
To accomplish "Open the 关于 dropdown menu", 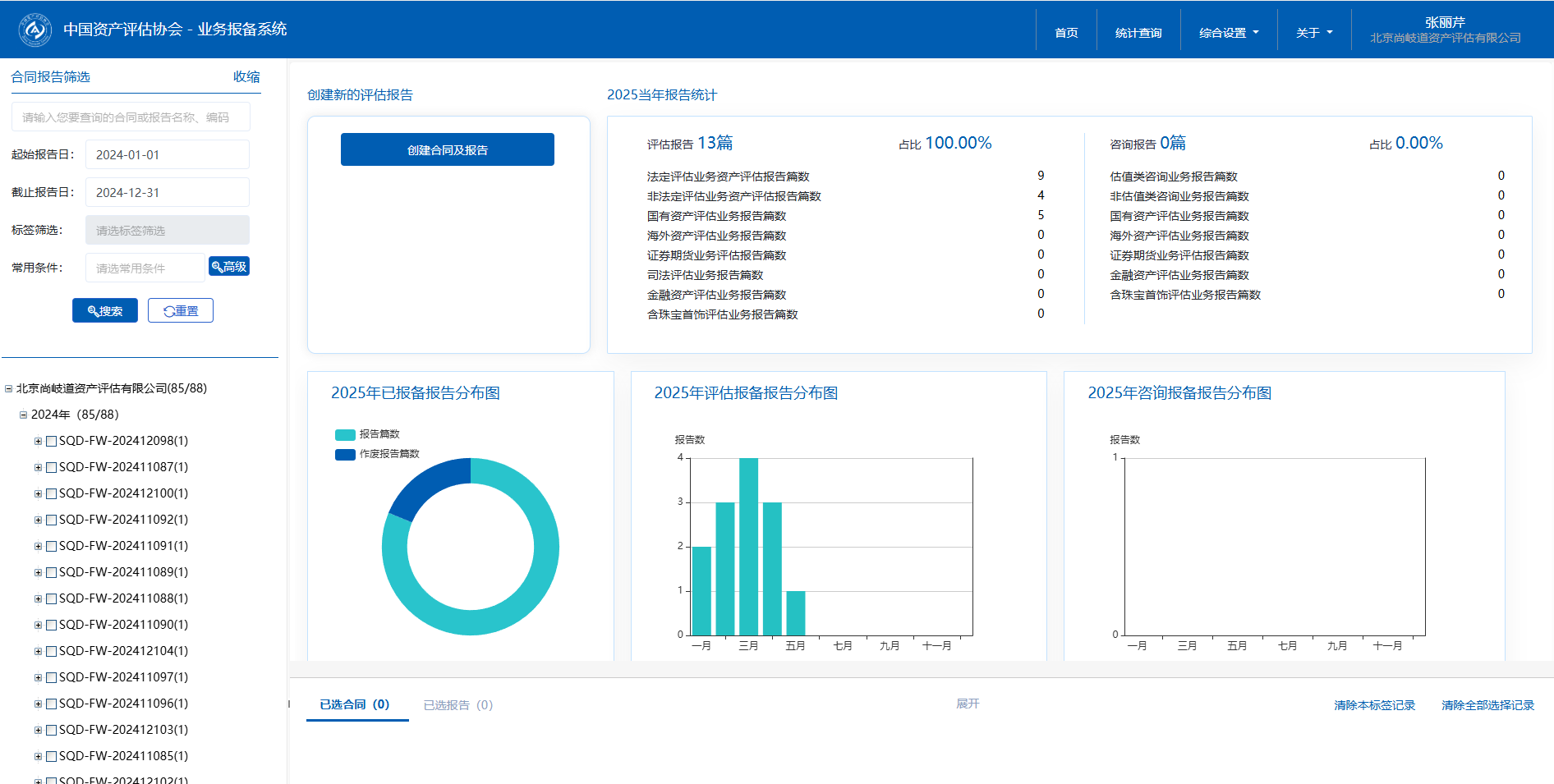I will click(x=1313, y=33).
